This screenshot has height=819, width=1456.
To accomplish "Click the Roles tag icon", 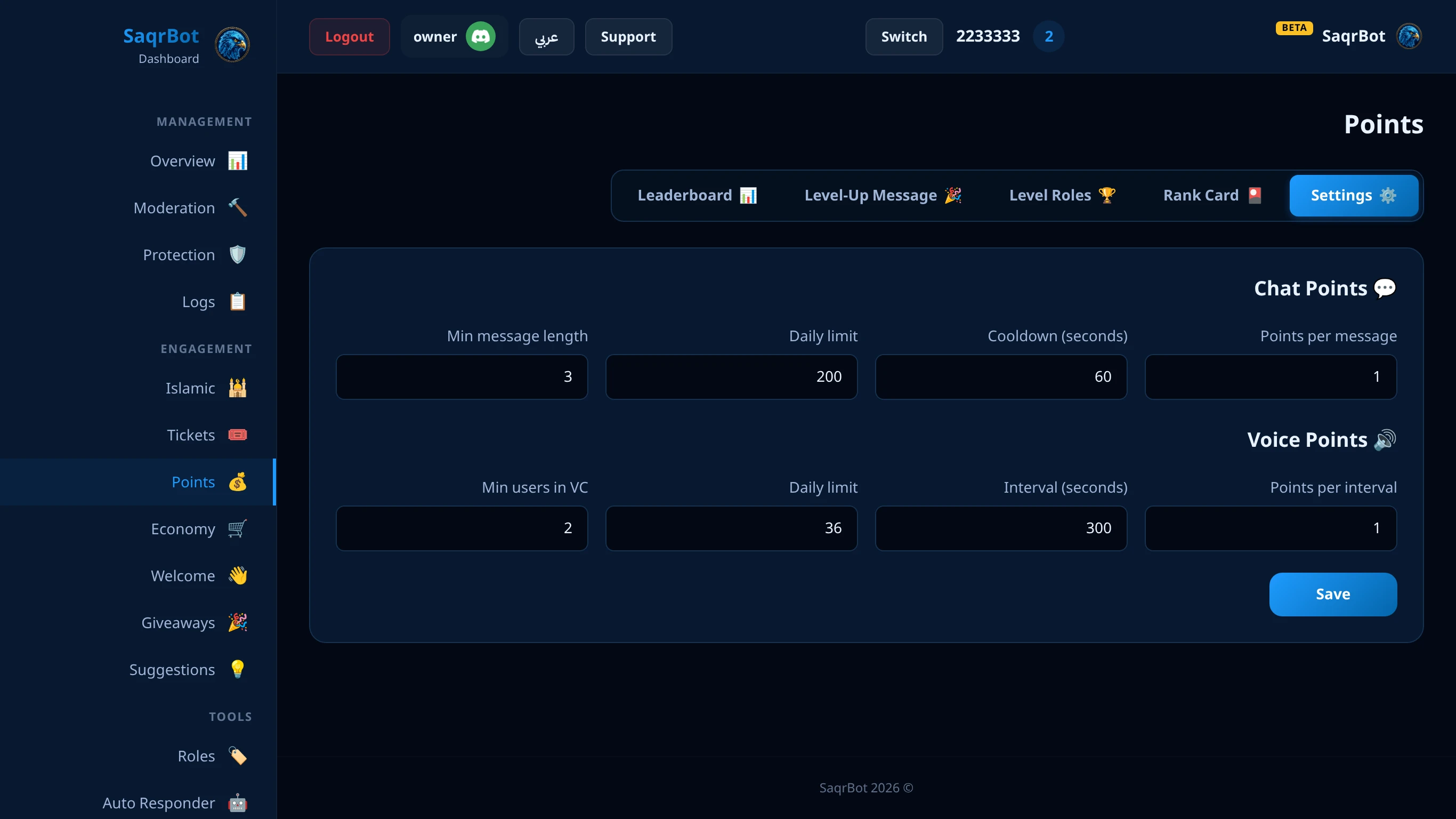I will (x=237, y=756).
